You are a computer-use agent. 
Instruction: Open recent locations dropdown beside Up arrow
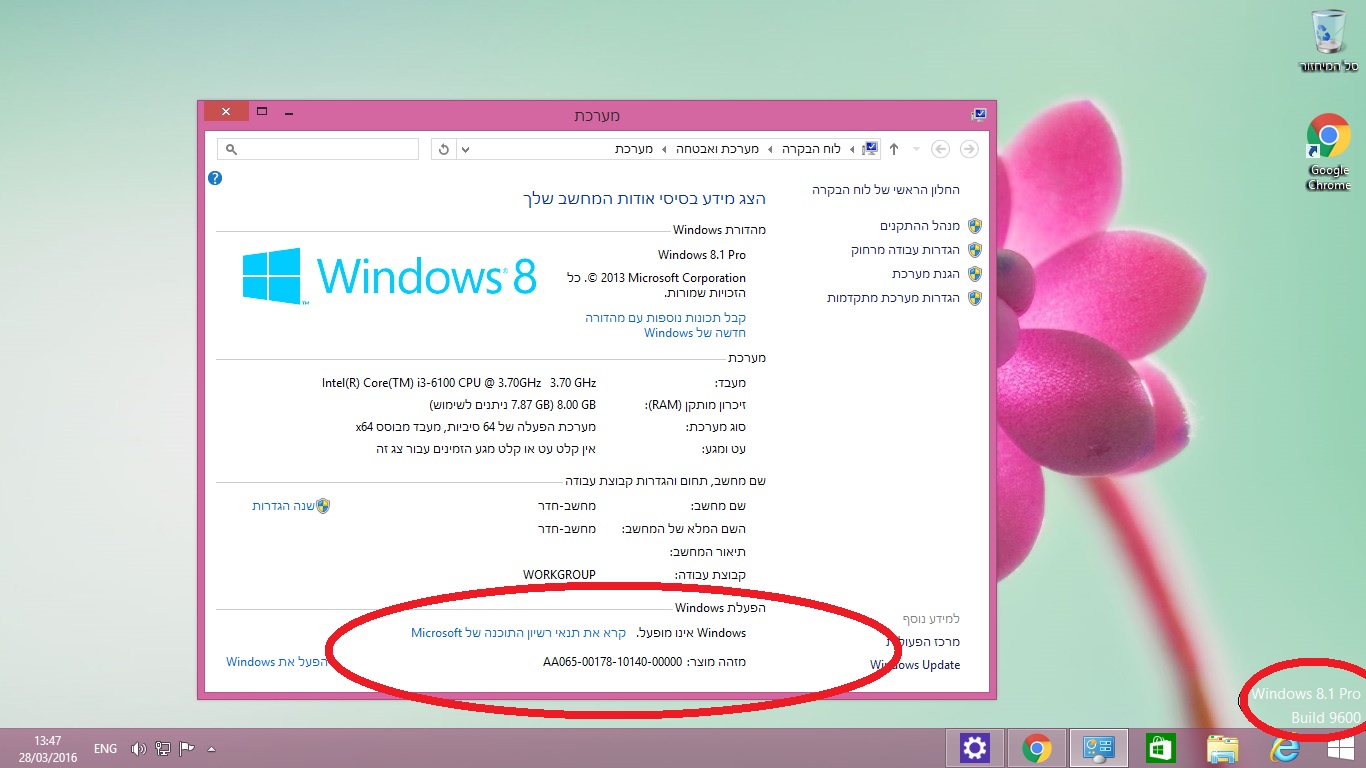916,149
